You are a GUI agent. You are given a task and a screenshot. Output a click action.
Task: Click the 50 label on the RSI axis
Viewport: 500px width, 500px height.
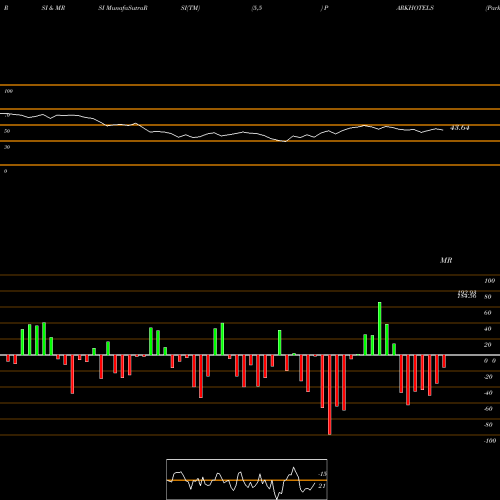(x=7, y=131)
